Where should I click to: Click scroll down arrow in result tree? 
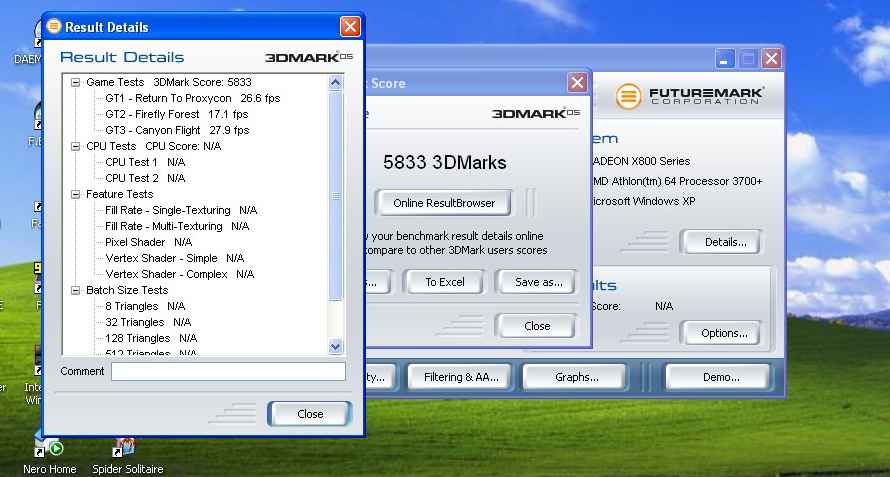(335, 346)
